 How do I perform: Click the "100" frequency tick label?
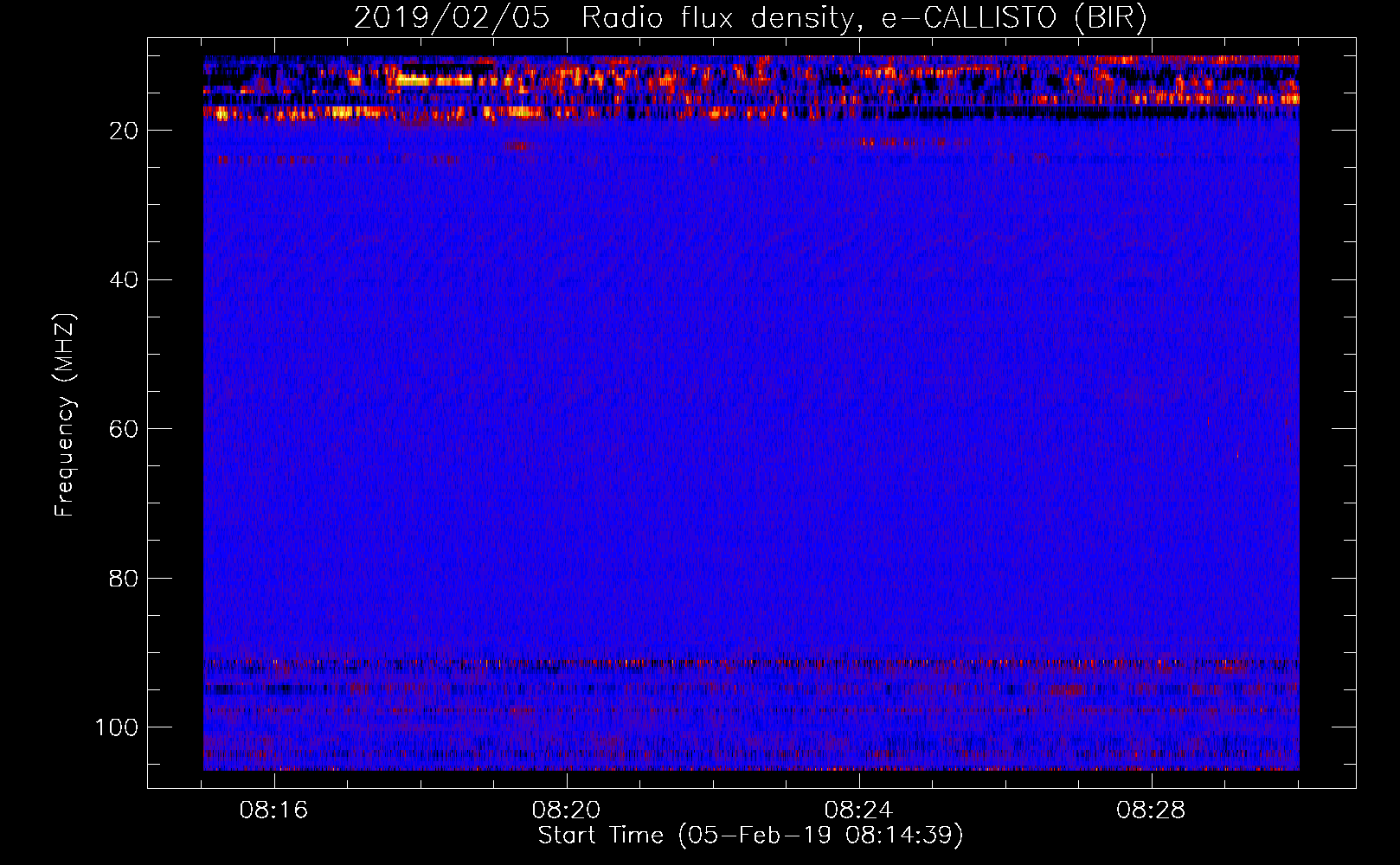pyautogui.click(x=117, y=727)
